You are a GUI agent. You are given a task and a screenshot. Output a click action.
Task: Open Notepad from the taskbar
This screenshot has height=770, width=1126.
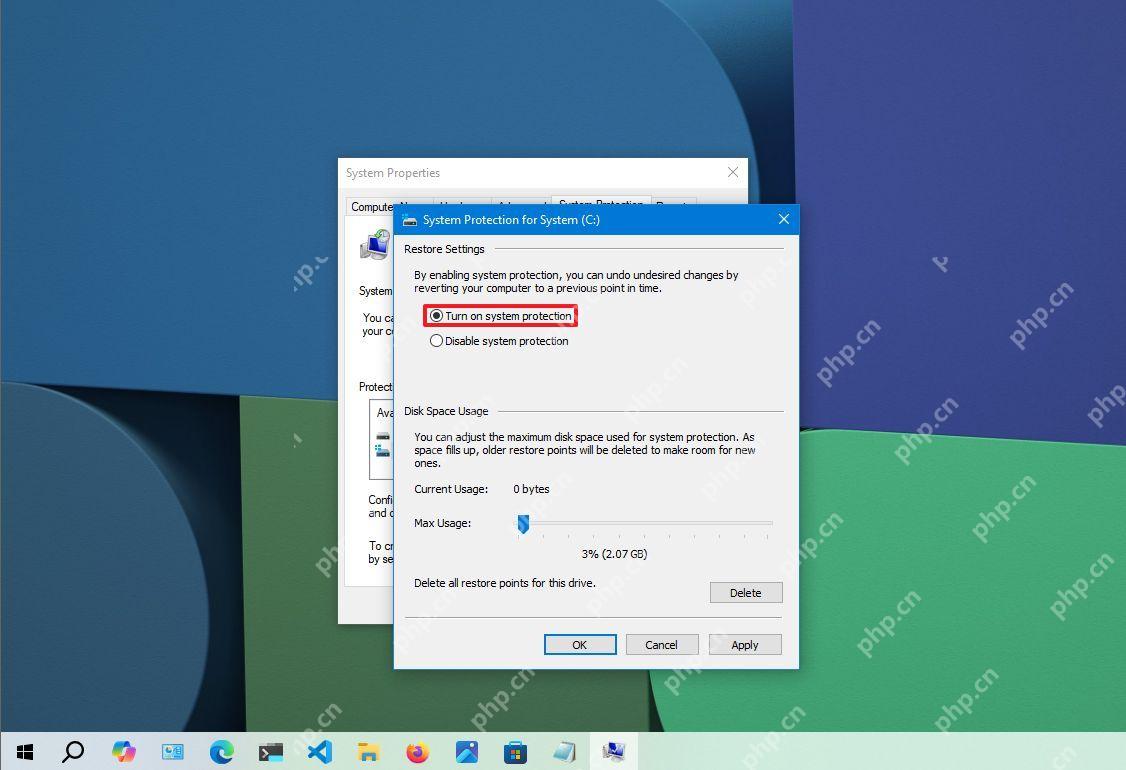(564, 752)
